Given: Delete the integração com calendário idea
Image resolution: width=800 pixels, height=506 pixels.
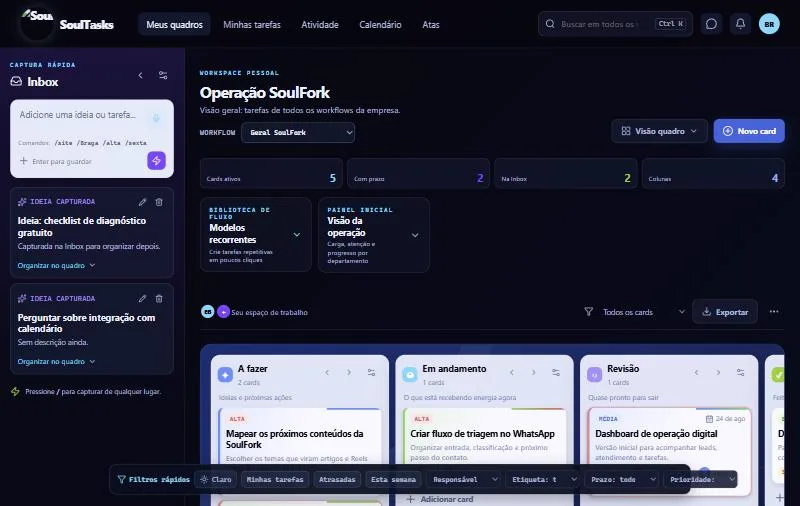Looking at the screenshot, I should point(159,298).
